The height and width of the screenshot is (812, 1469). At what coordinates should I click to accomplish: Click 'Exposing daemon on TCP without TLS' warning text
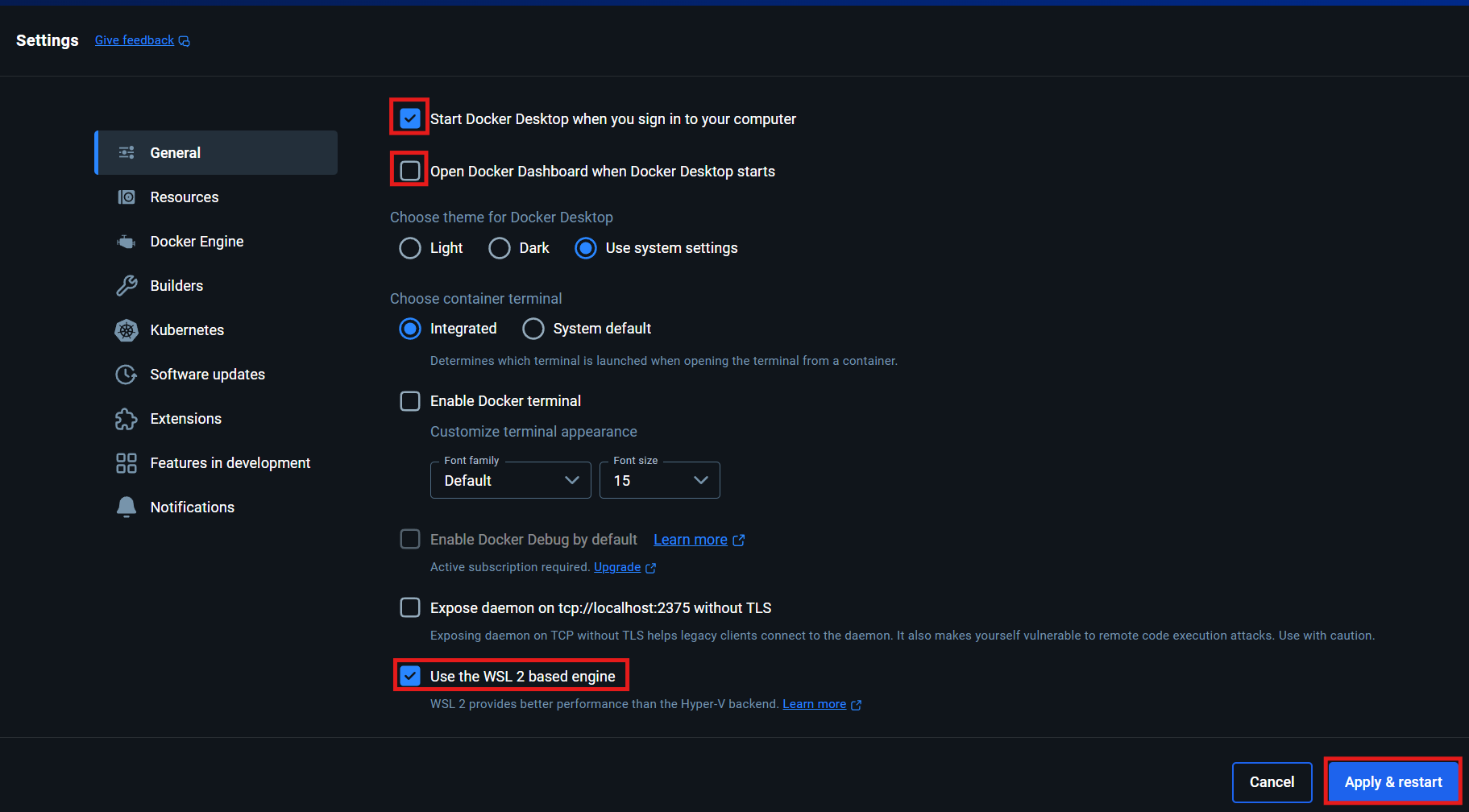pyautogui.click(x=903, y=636)
